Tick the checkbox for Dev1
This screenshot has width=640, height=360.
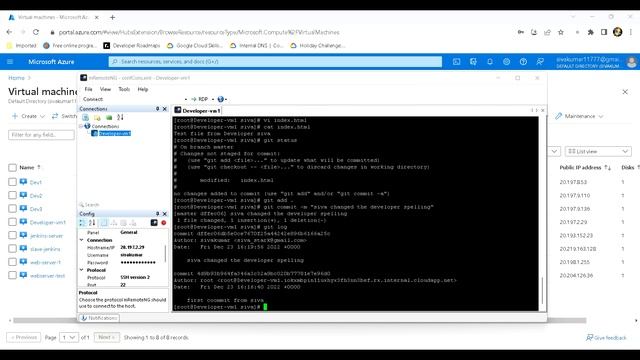pyautogui.click(x=12, y=182)
